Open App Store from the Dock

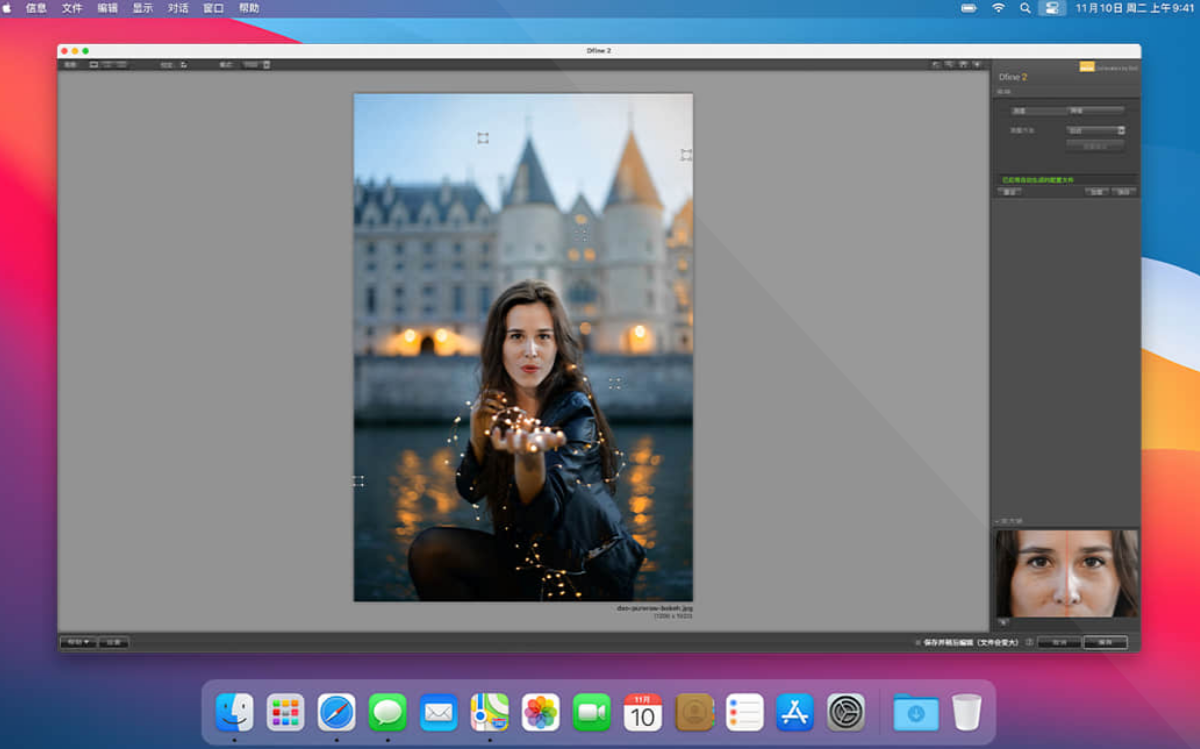point(795,712)
